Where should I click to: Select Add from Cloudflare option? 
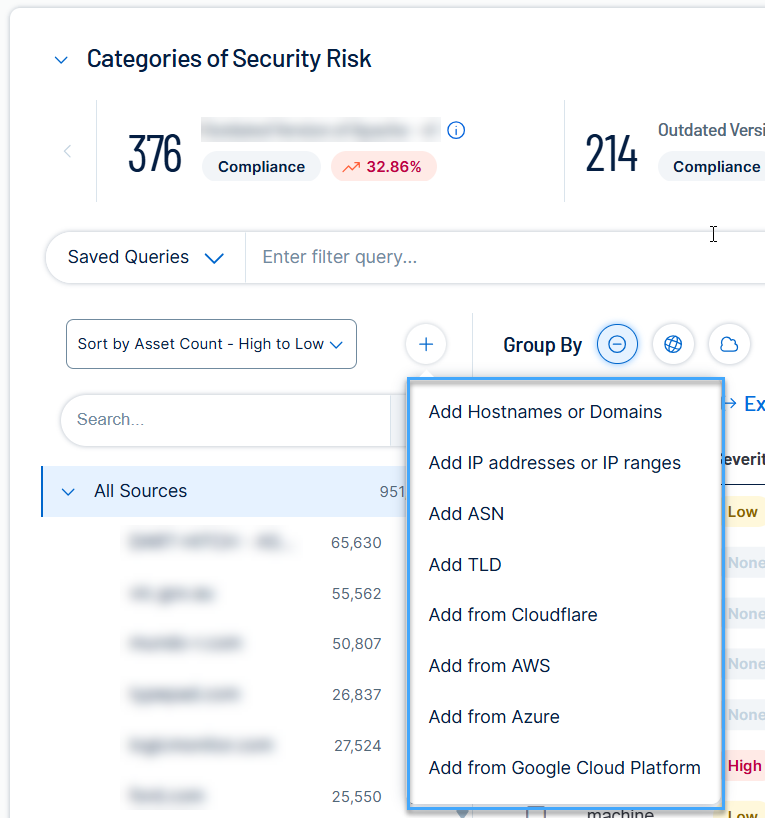(x=512, y=615)
